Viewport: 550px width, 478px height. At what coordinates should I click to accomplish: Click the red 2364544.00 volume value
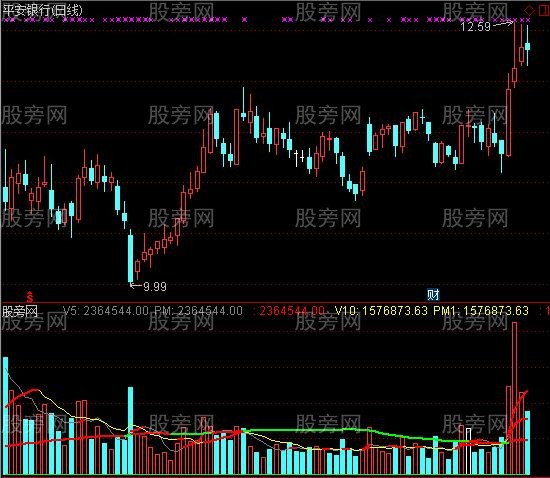tap(292, 311)
